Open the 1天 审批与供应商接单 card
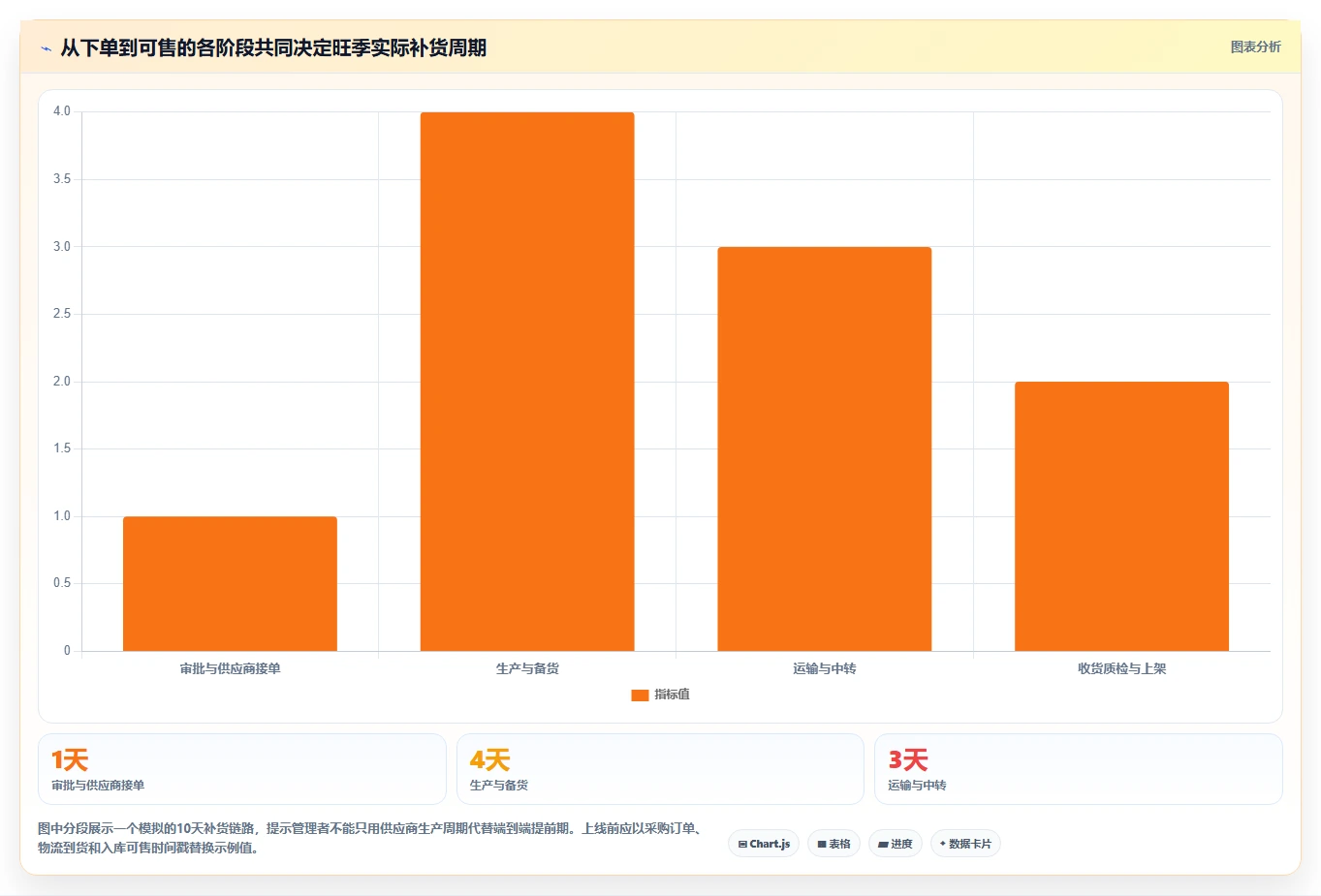 (x=241, y=769)
